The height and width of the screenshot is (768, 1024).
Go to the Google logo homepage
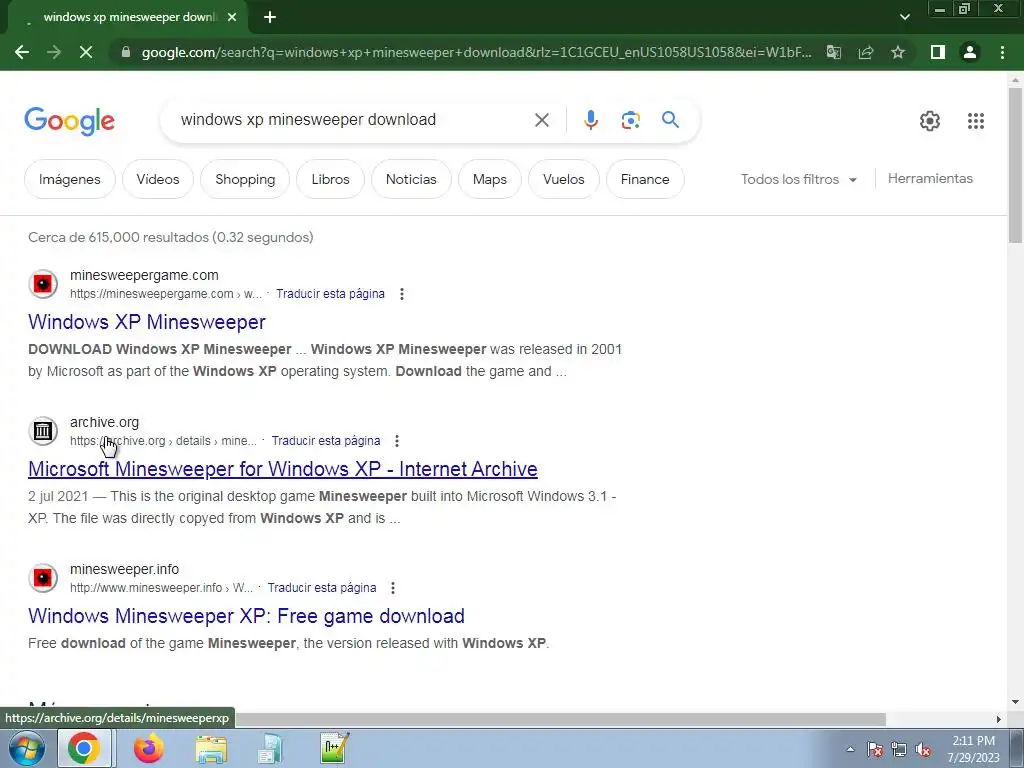pyautogui.click(x=69, y=121)
